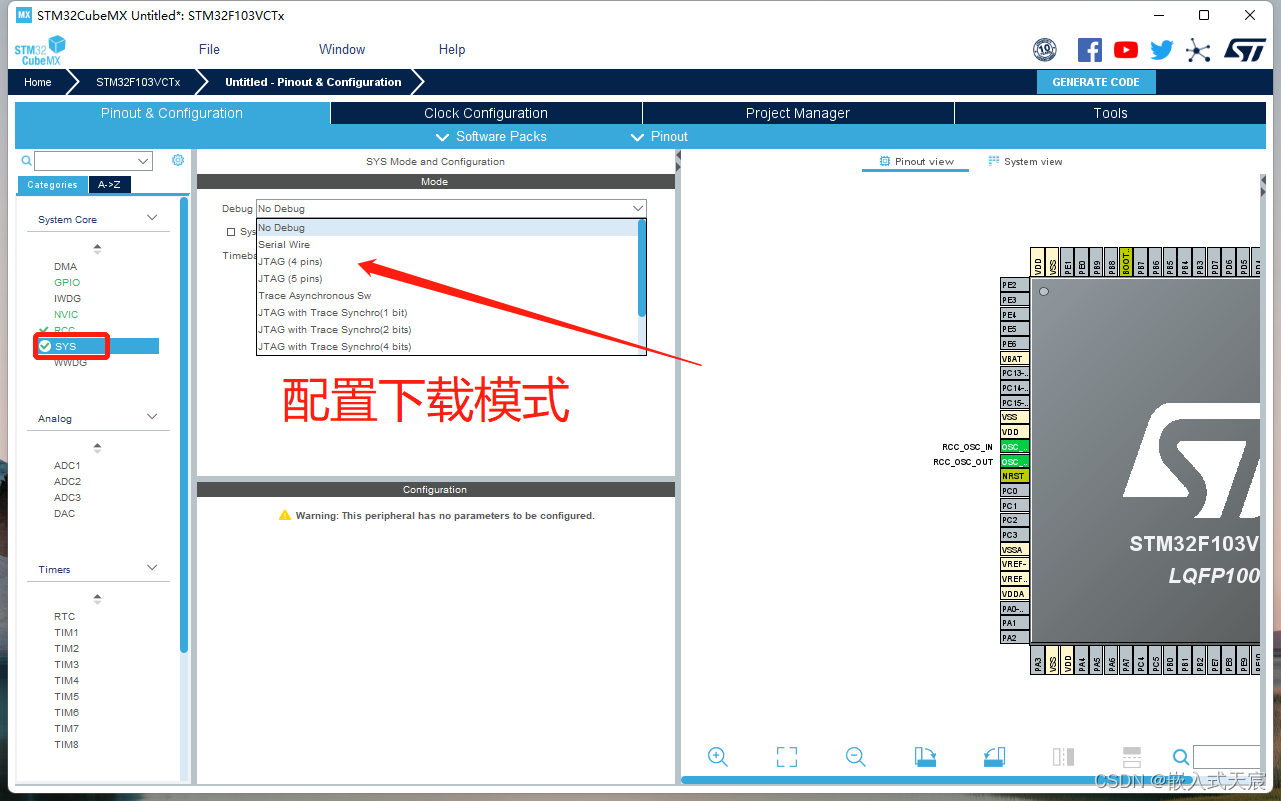Click the grid layout icon in the bottom toolbar

pyautogui.click(x=1132, y=757)
